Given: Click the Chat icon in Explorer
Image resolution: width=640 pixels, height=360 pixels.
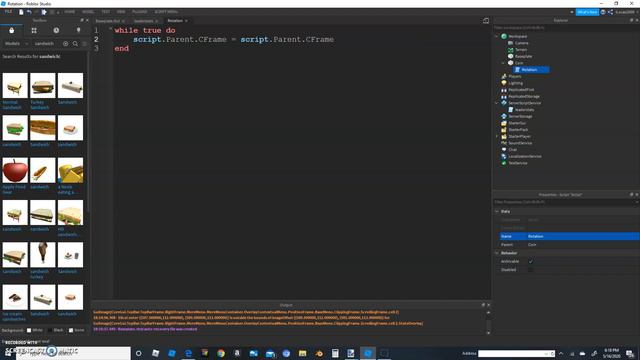Looking at the screenshot, I should coord(504,149).
